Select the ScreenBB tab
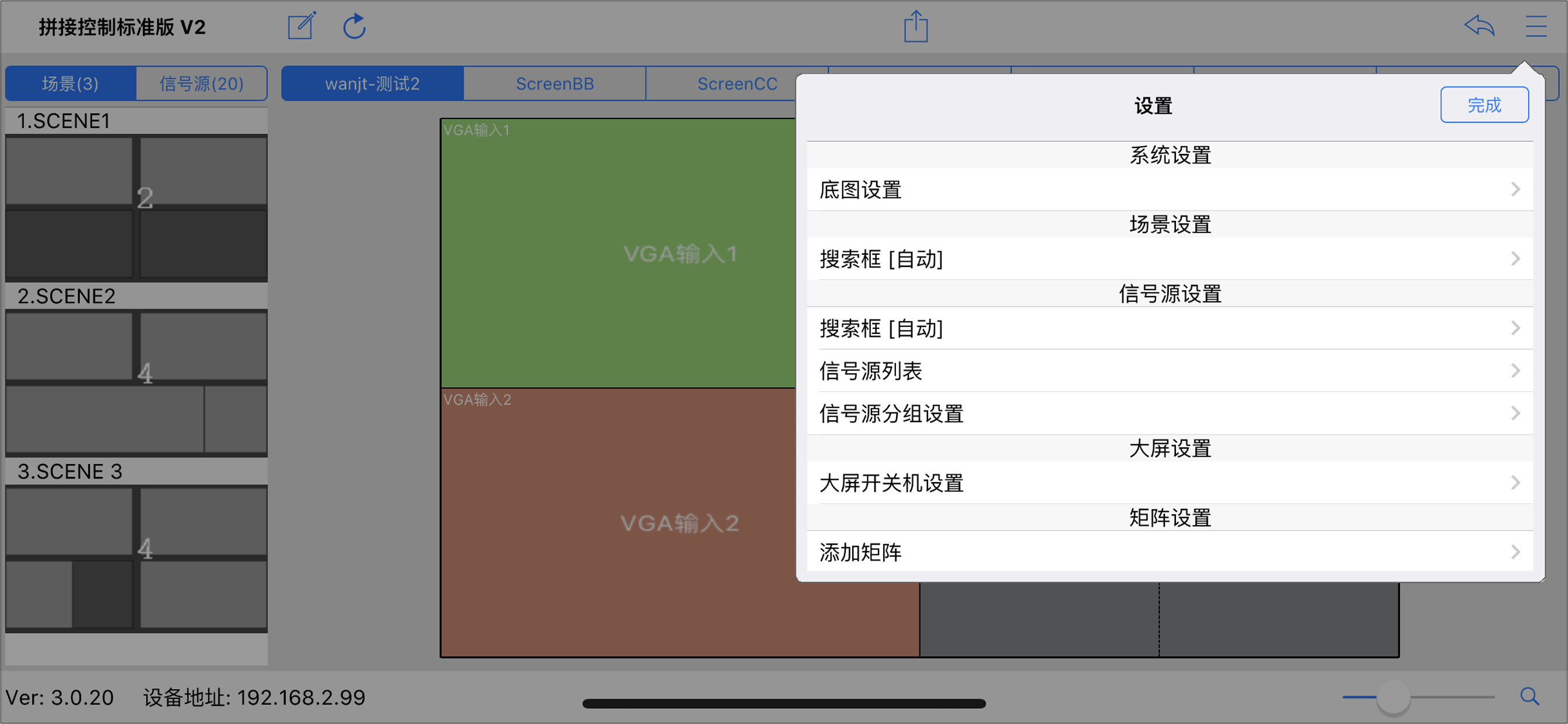The width and height of the screenshot is (1568, 724). [x=555, y=83]
